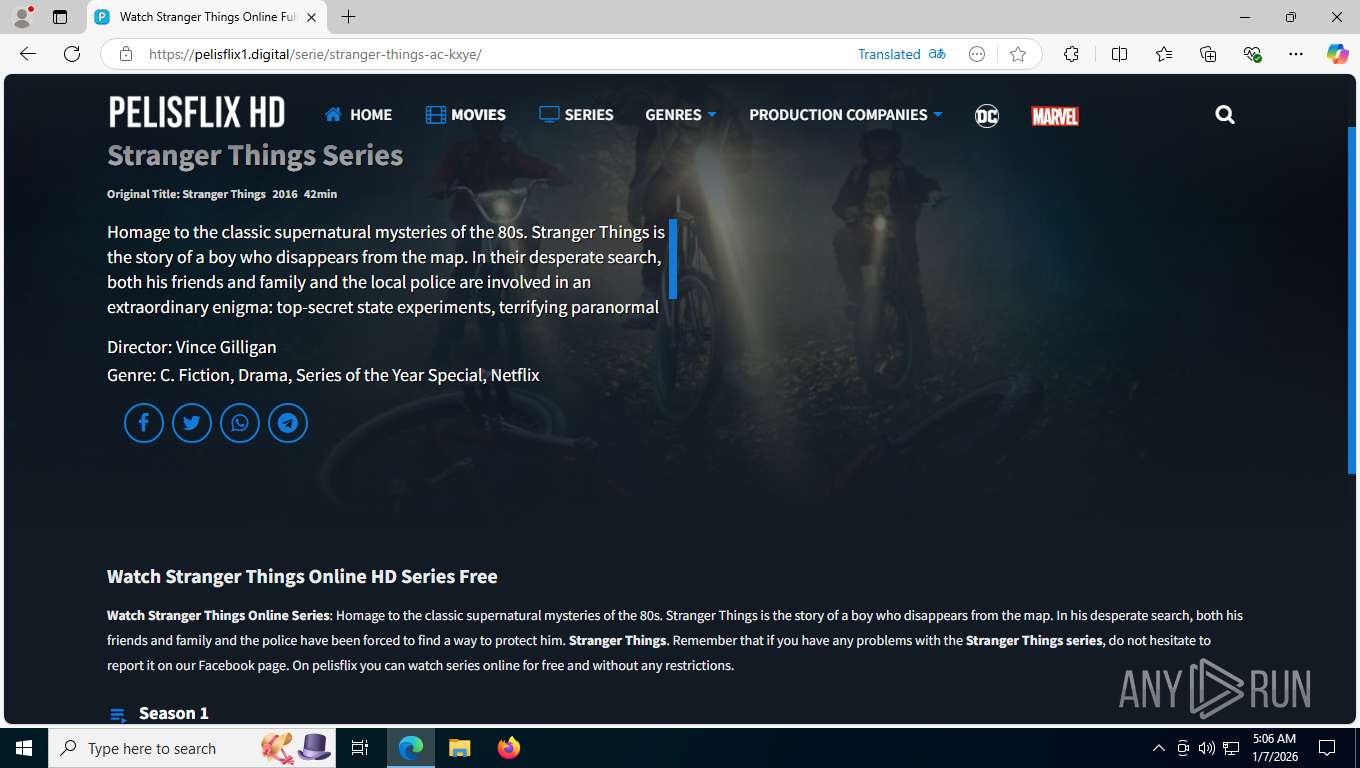Open Browser essentials heart icon
This screenshot has width=1360, height=768.
pyautogui.click(x=1252, y=54)
